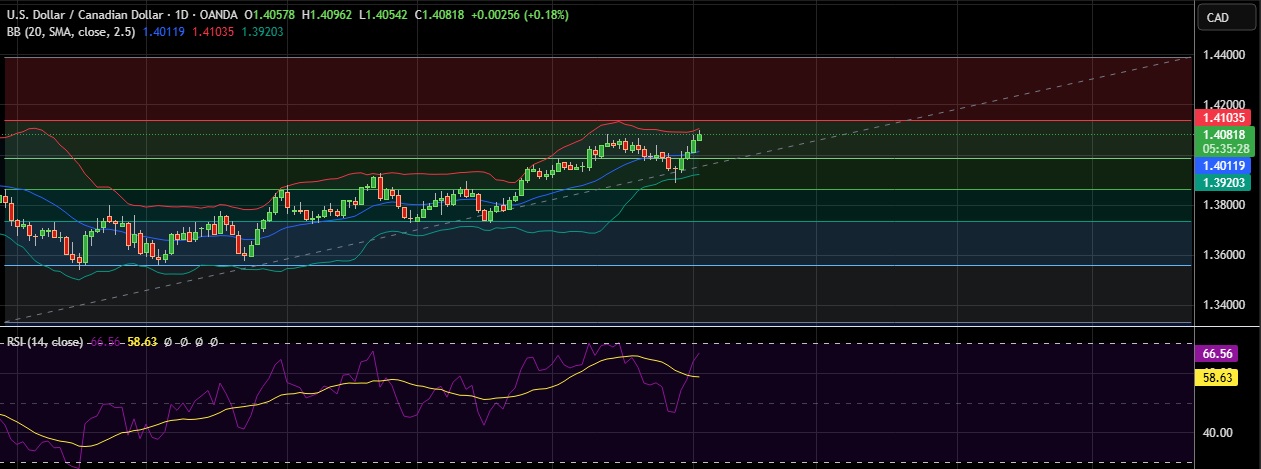Click the green 1.40818 current price label
Screen dimensions: 1261x469
(1224, 134)
